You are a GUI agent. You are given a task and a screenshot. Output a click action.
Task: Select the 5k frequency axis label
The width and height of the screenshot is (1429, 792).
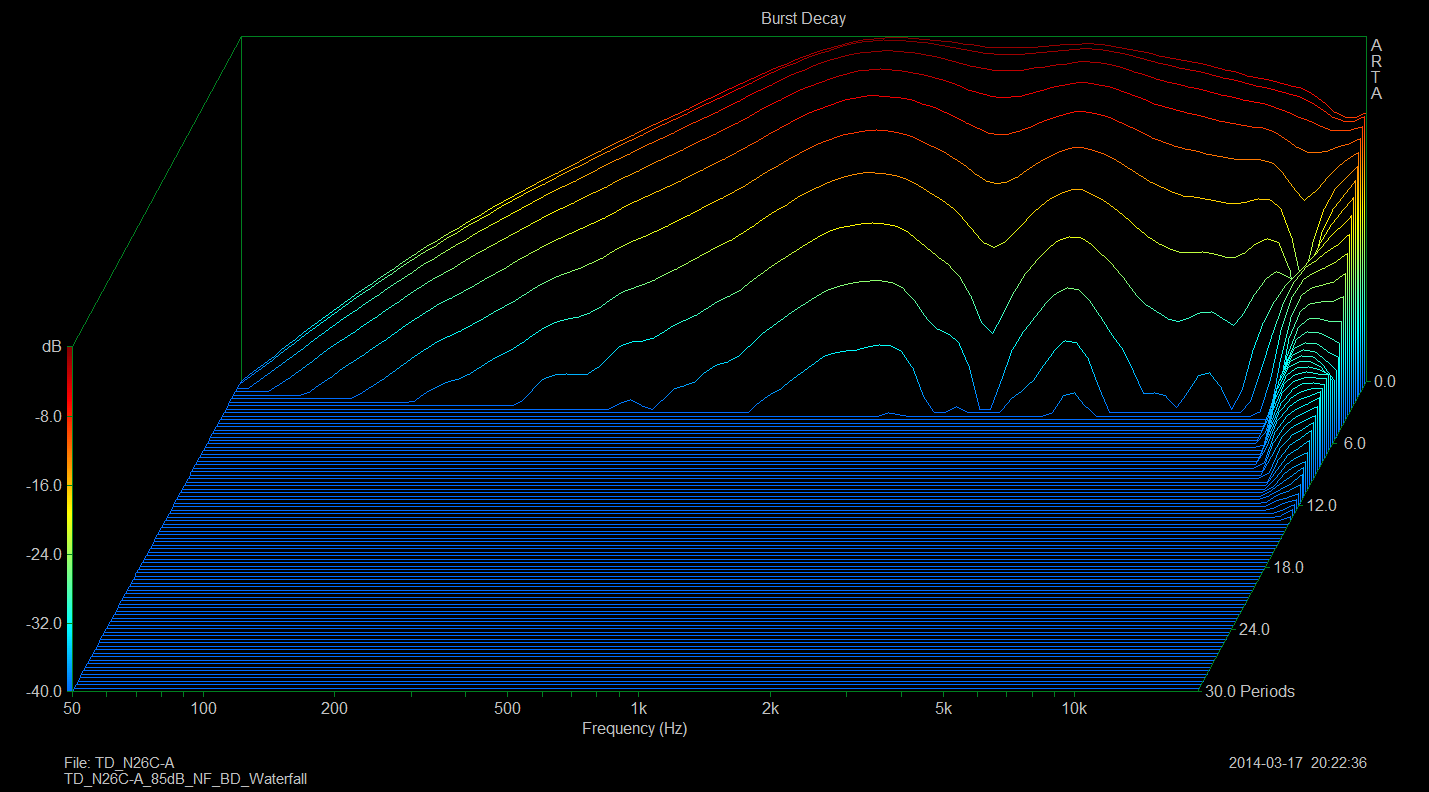click(943, 709)
